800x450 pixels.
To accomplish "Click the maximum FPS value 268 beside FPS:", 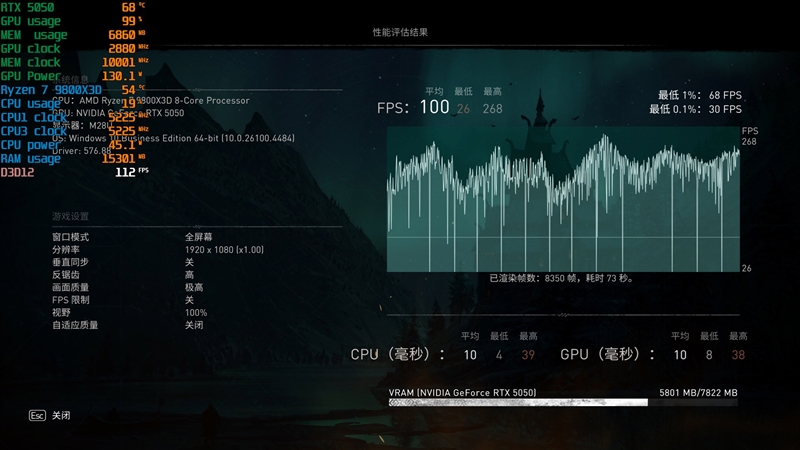I will tap(492, 109).
